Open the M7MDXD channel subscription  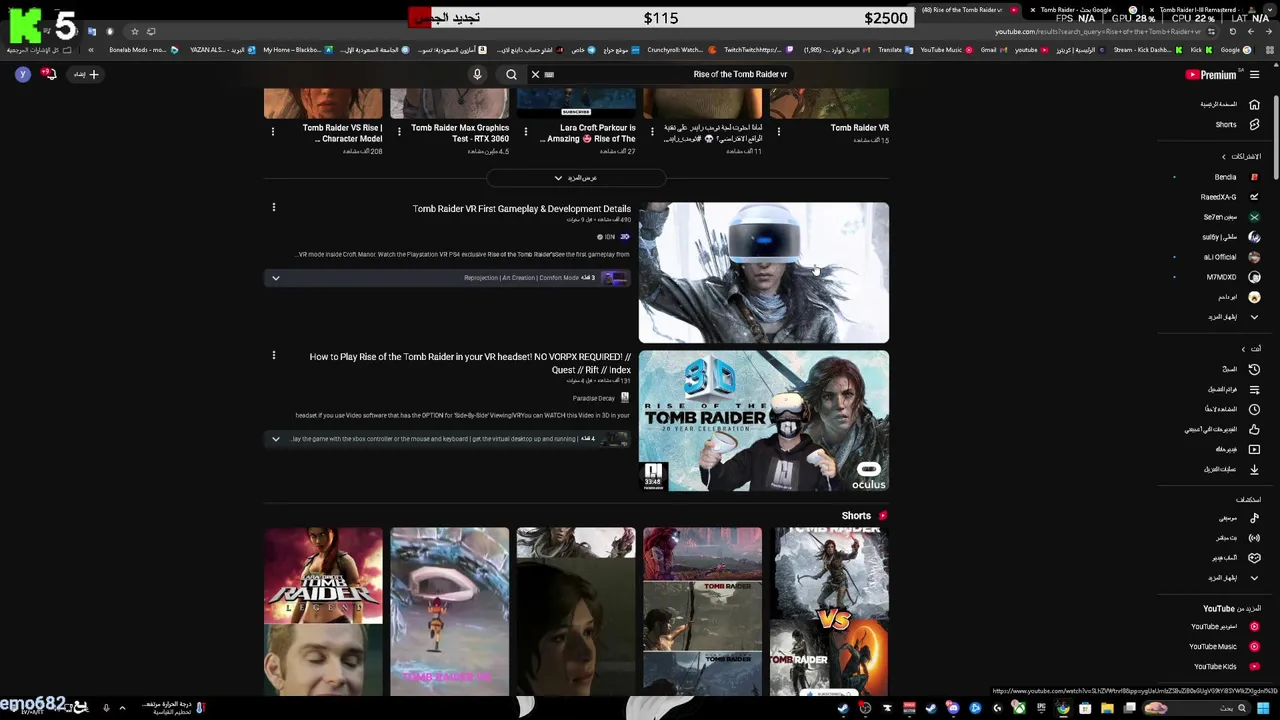pos(1230,277)
